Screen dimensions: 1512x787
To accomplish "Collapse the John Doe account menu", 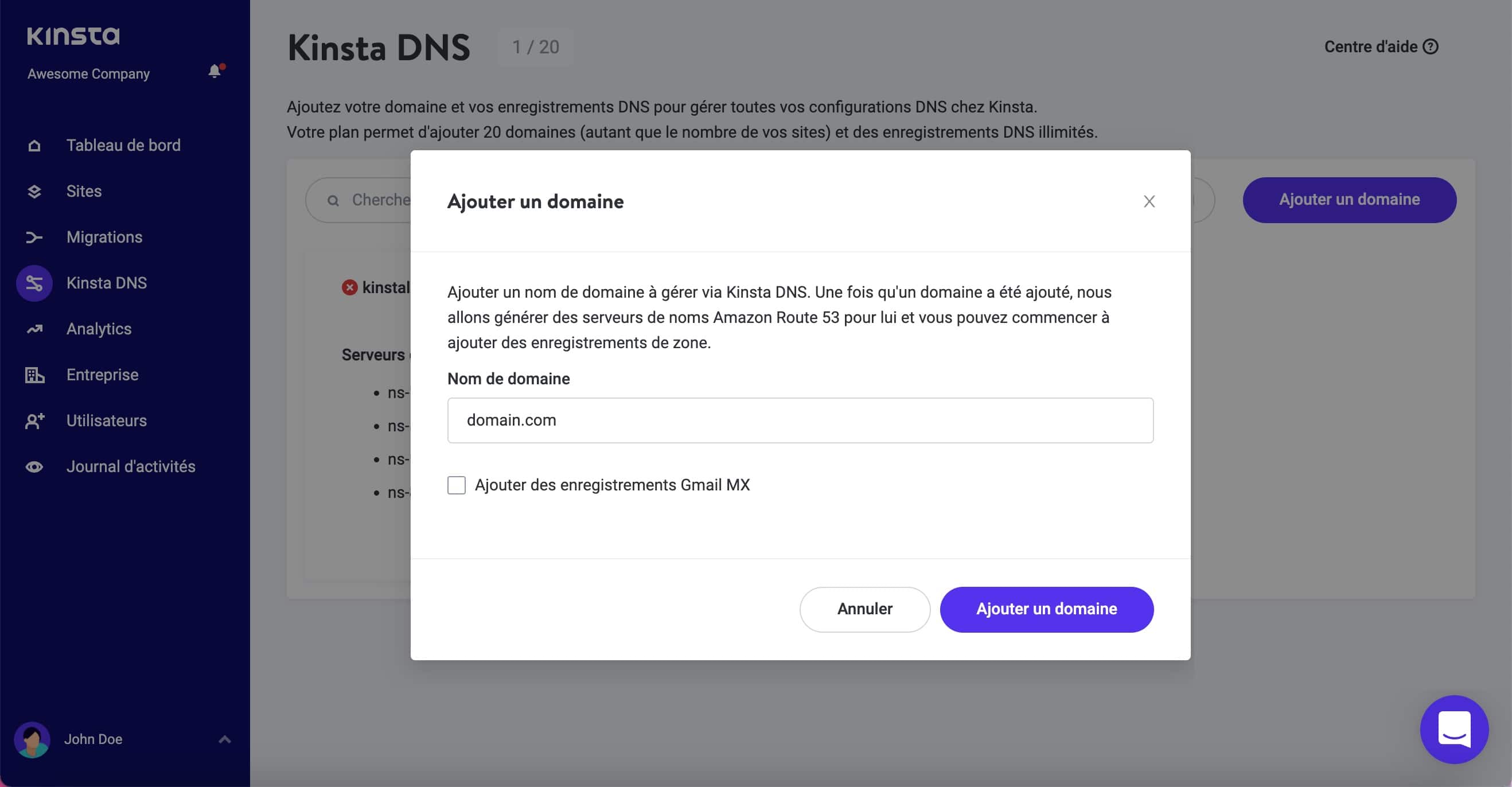I will pos(223,739).
